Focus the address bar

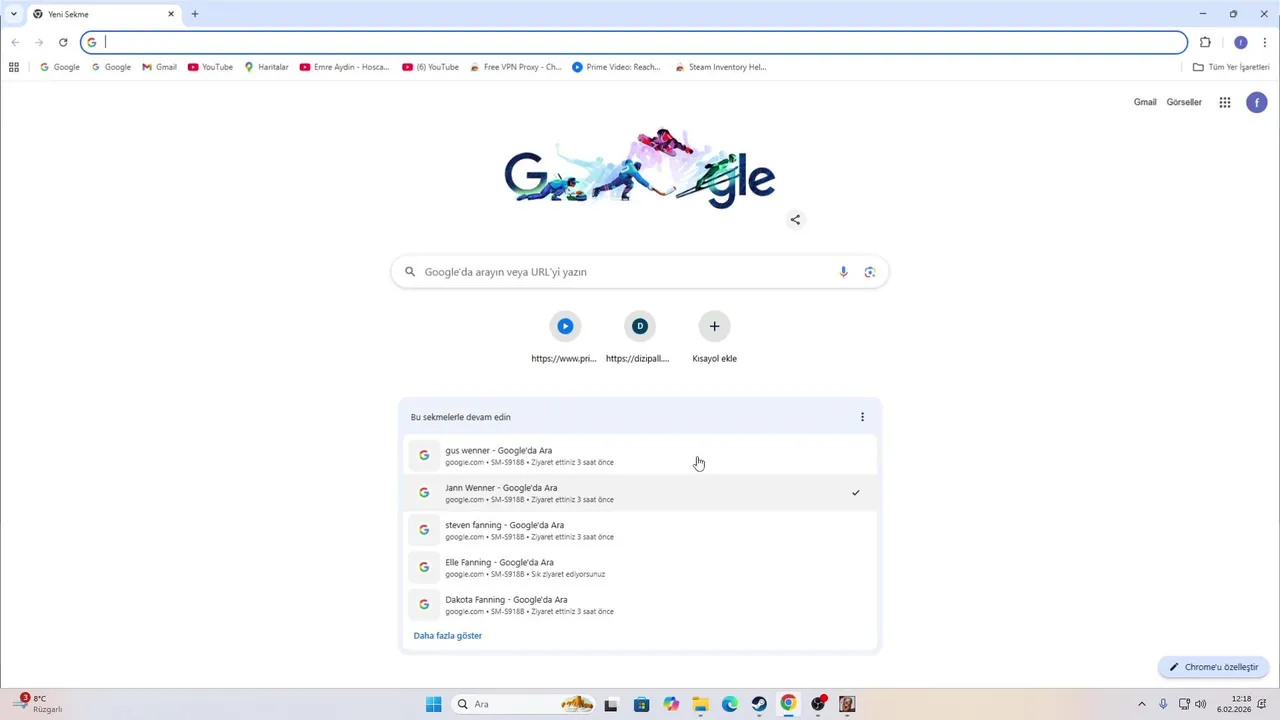[x=634, y=42]
